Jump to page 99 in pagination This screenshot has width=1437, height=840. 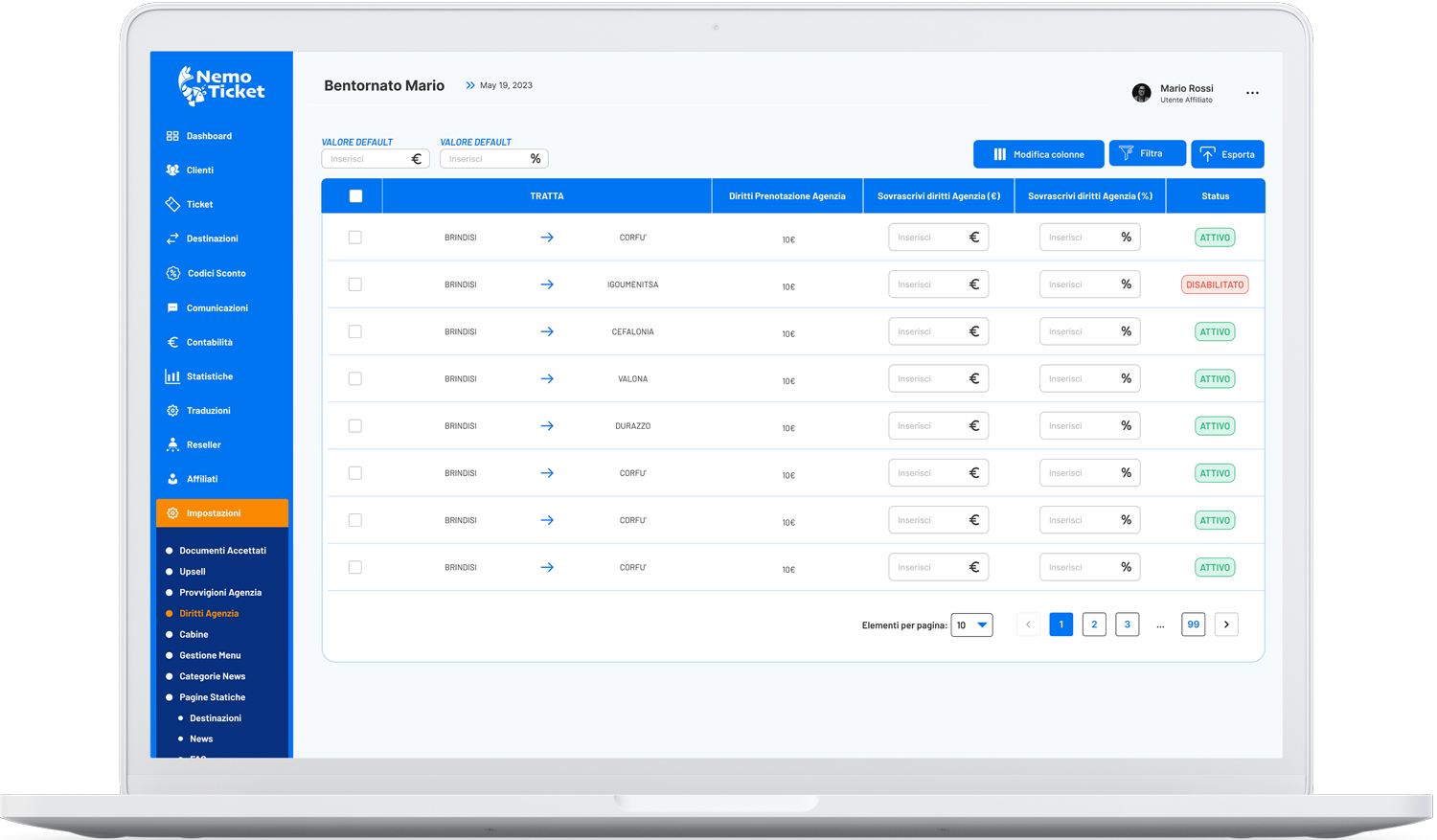coord(1193,624)
